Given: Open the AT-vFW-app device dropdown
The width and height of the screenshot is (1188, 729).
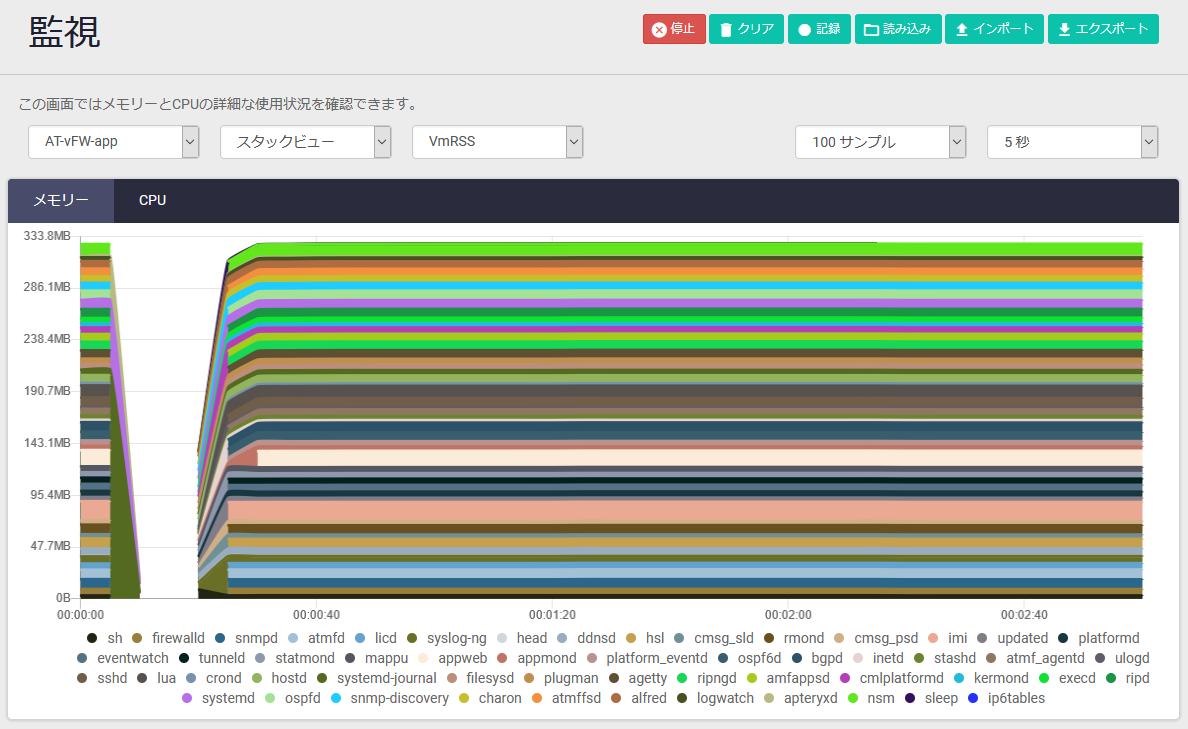Looking at the screenshot, I should tap(114, 142).
